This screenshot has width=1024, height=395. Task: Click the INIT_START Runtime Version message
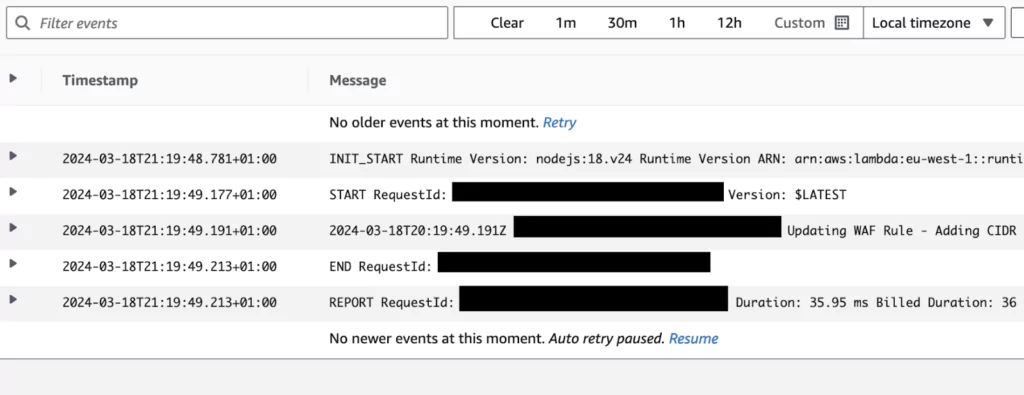[676, 159]
